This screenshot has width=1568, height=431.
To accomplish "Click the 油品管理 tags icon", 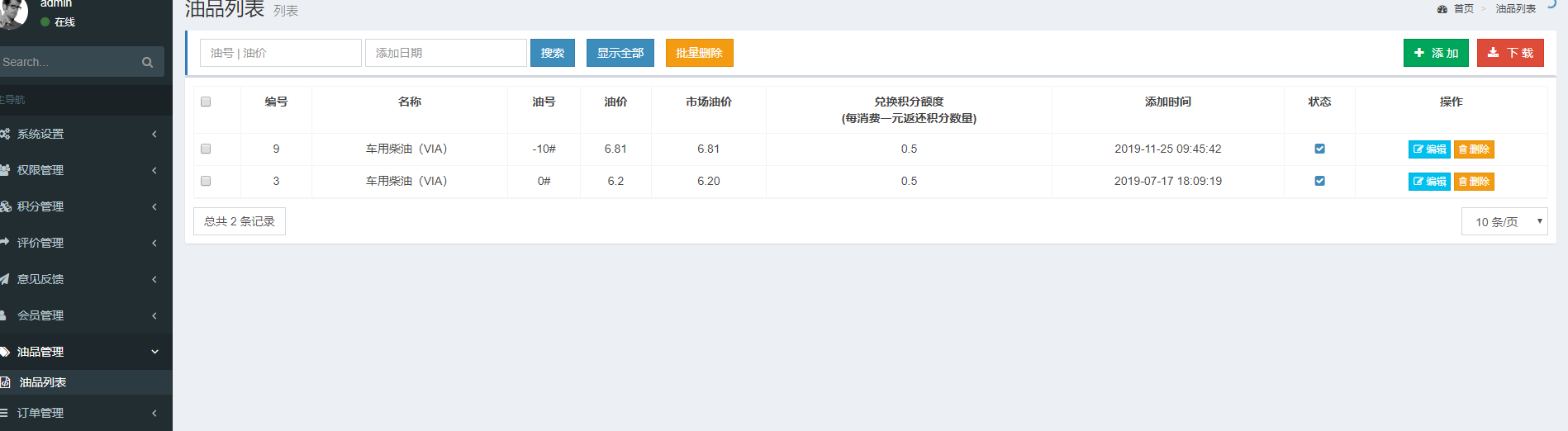I will (5, 352).
